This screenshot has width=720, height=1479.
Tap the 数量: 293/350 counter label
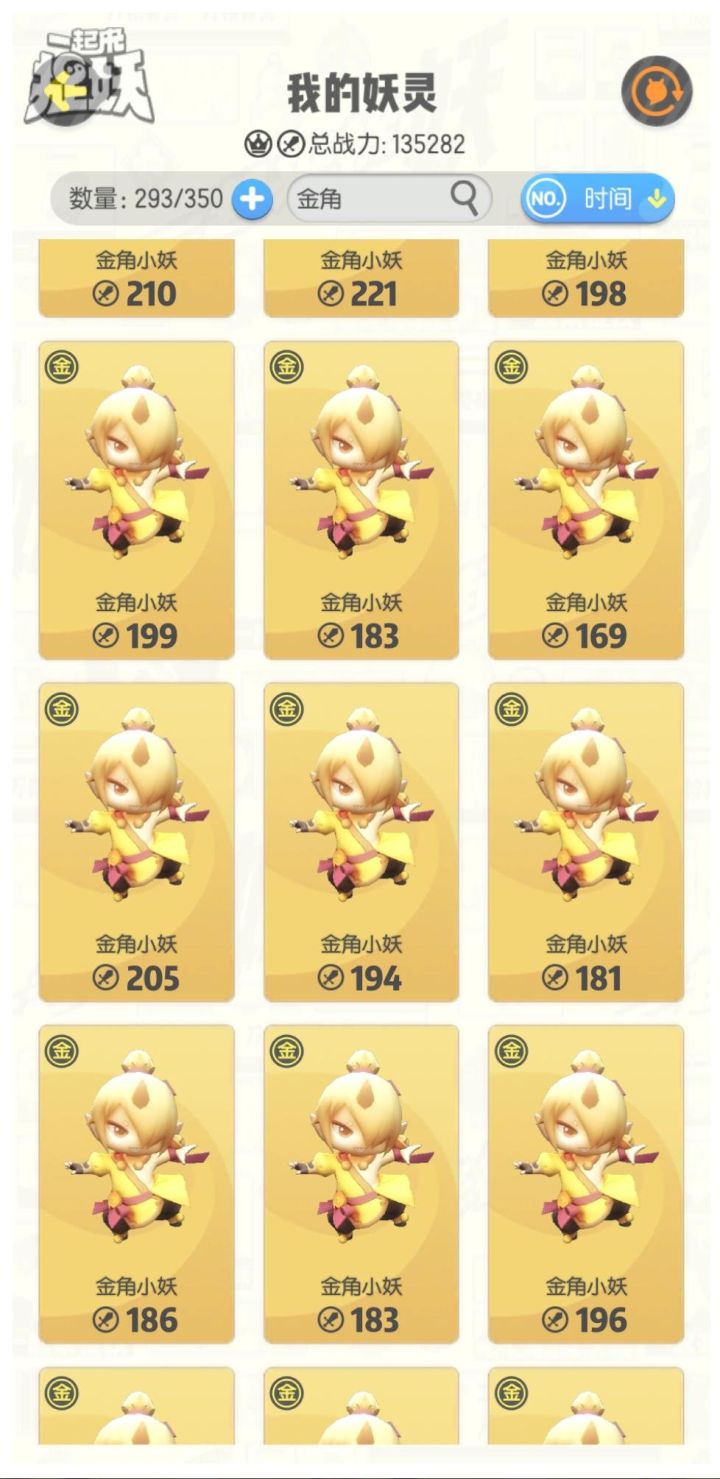[146, 199]
